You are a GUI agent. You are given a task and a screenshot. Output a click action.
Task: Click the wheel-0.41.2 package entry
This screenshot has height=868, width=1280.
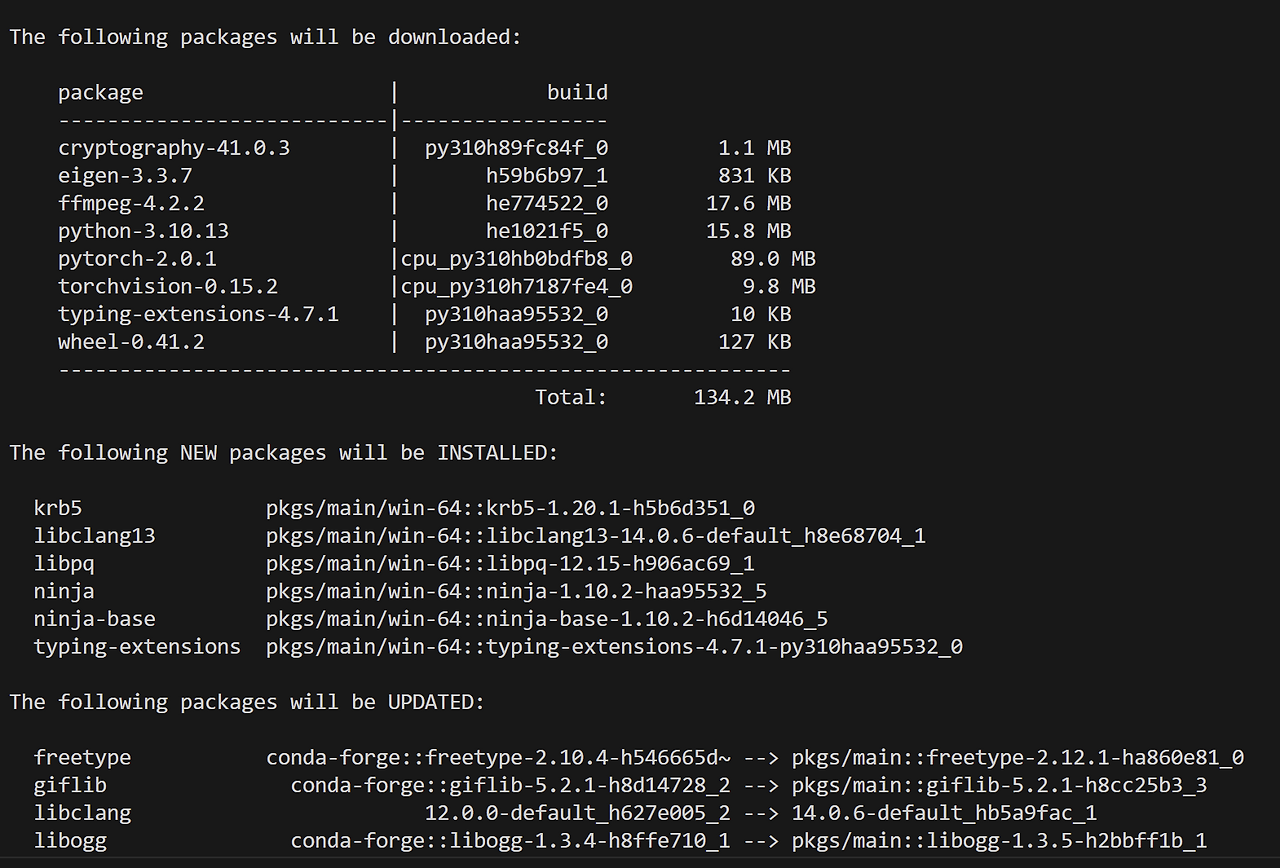(131, 342)
